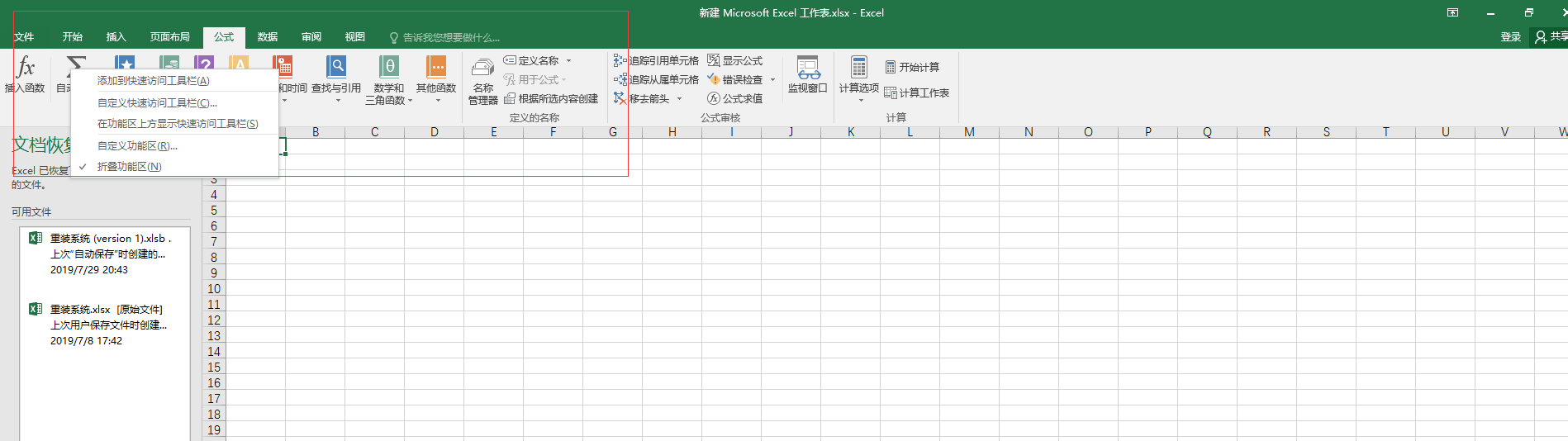Expand the Remove Arrows dropdown arrow

click(x=680, y=98)
